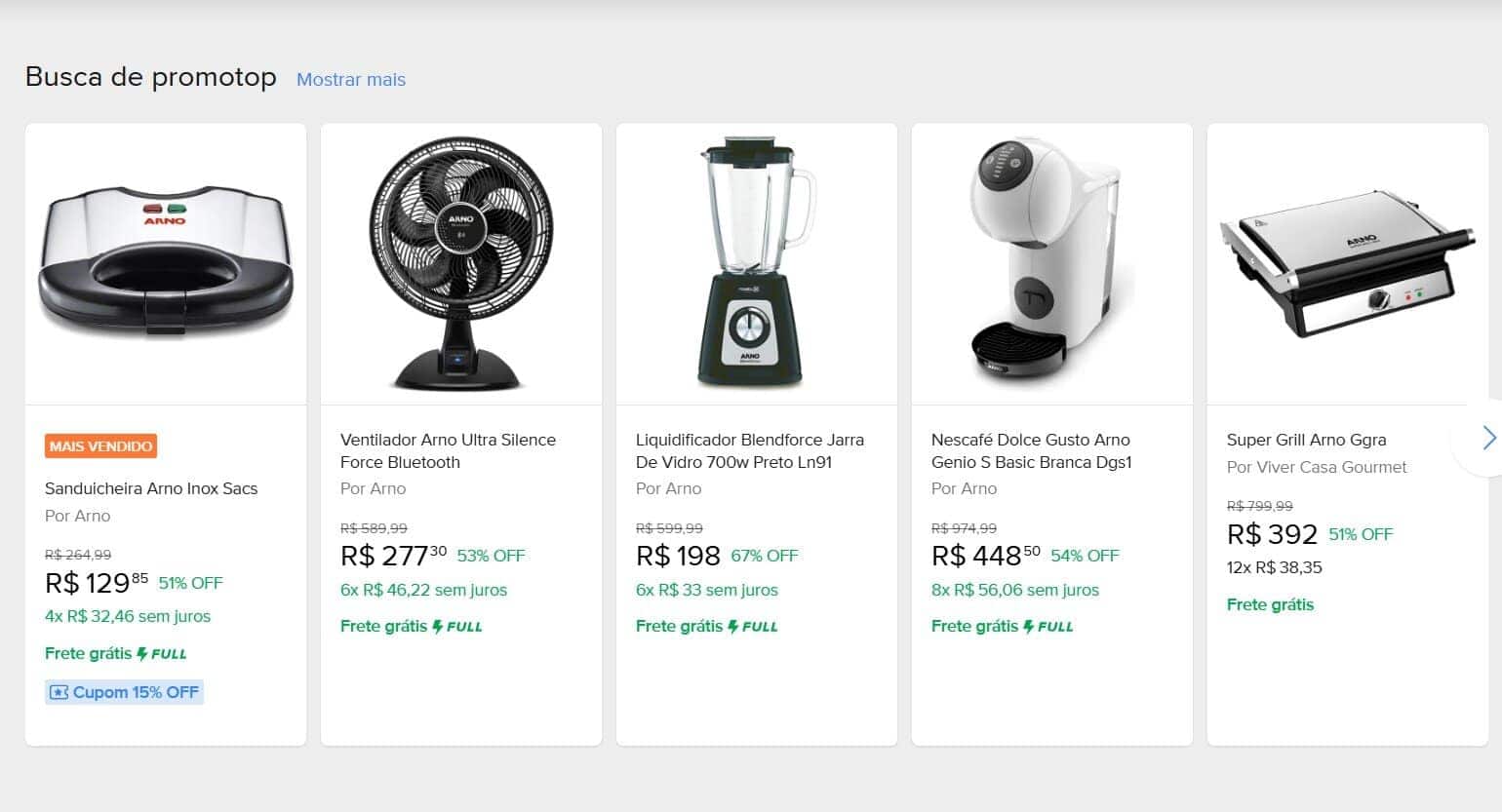Click the next carousel arrow
1502x812 pixels.
(x=1486, y=438)
